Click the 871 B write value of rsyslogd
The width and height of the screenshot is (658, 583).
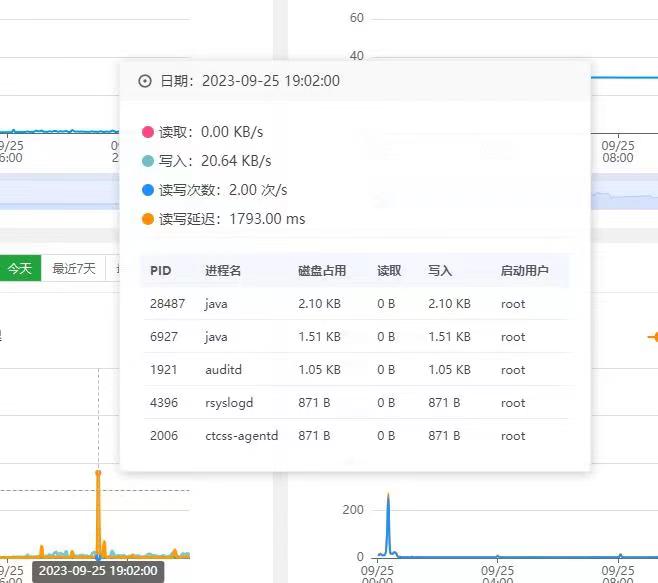pos(444,403)
